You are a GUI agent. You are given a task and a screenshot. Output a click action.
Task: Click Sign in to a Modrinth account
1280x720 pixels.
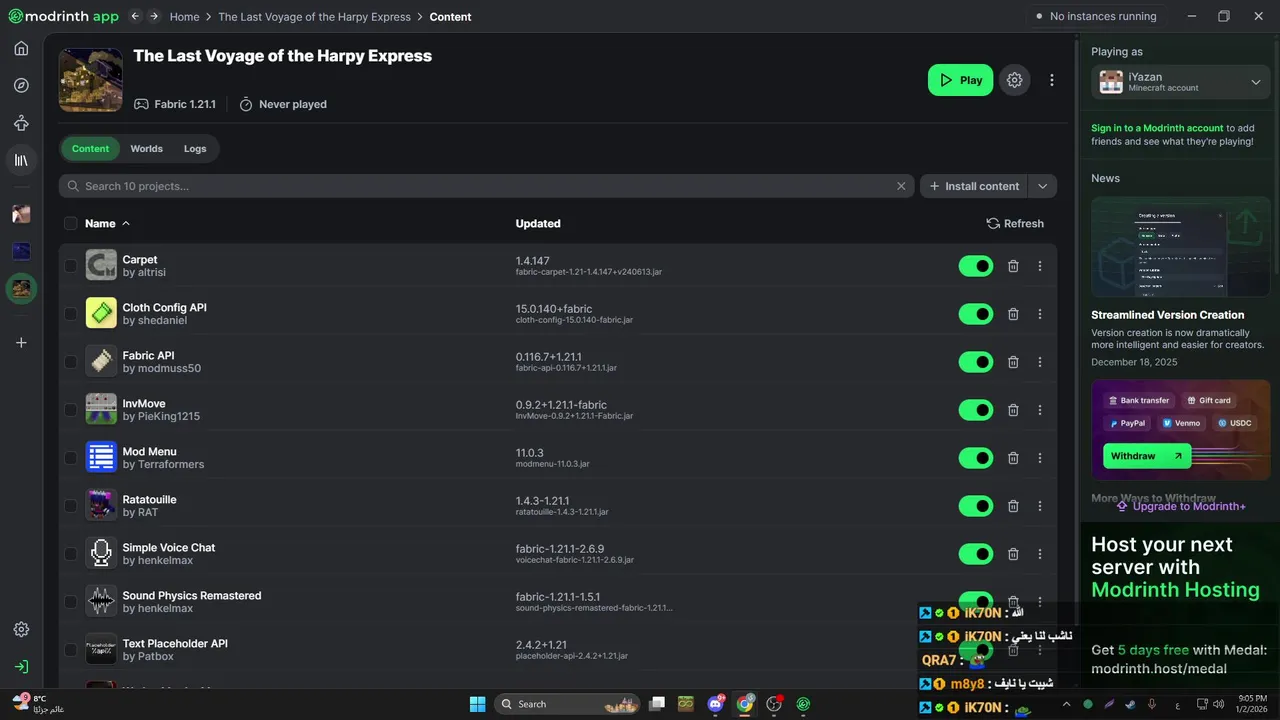(x=1157, y=128)
